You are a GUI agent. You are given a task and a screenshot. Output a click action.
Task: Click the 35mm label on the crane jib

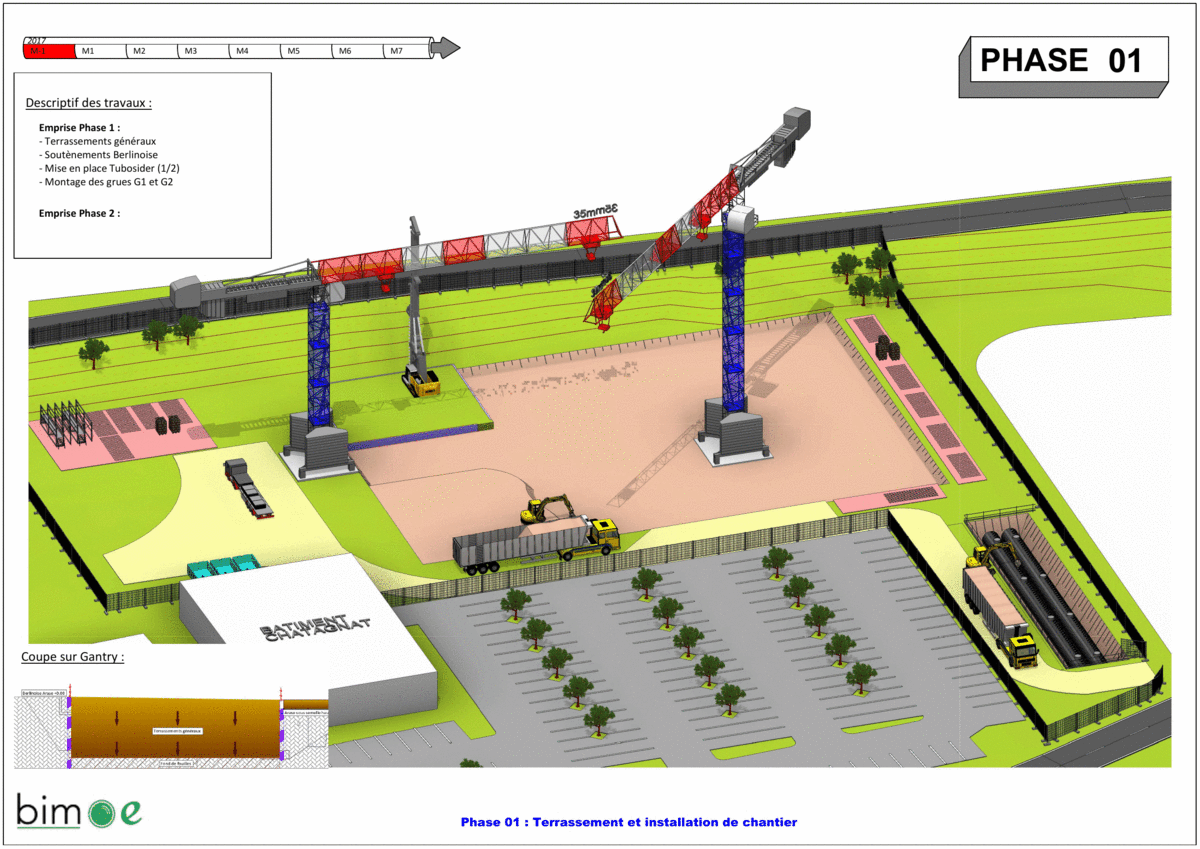[x=596, y=210]
